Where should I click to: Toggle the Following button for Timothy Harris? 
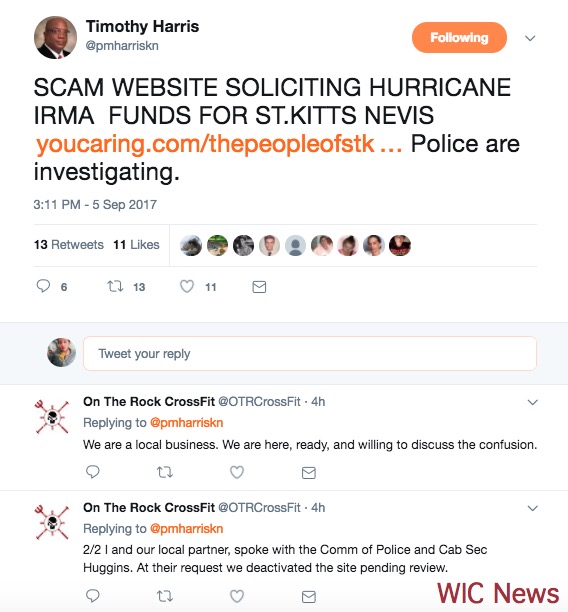(459, 37)
